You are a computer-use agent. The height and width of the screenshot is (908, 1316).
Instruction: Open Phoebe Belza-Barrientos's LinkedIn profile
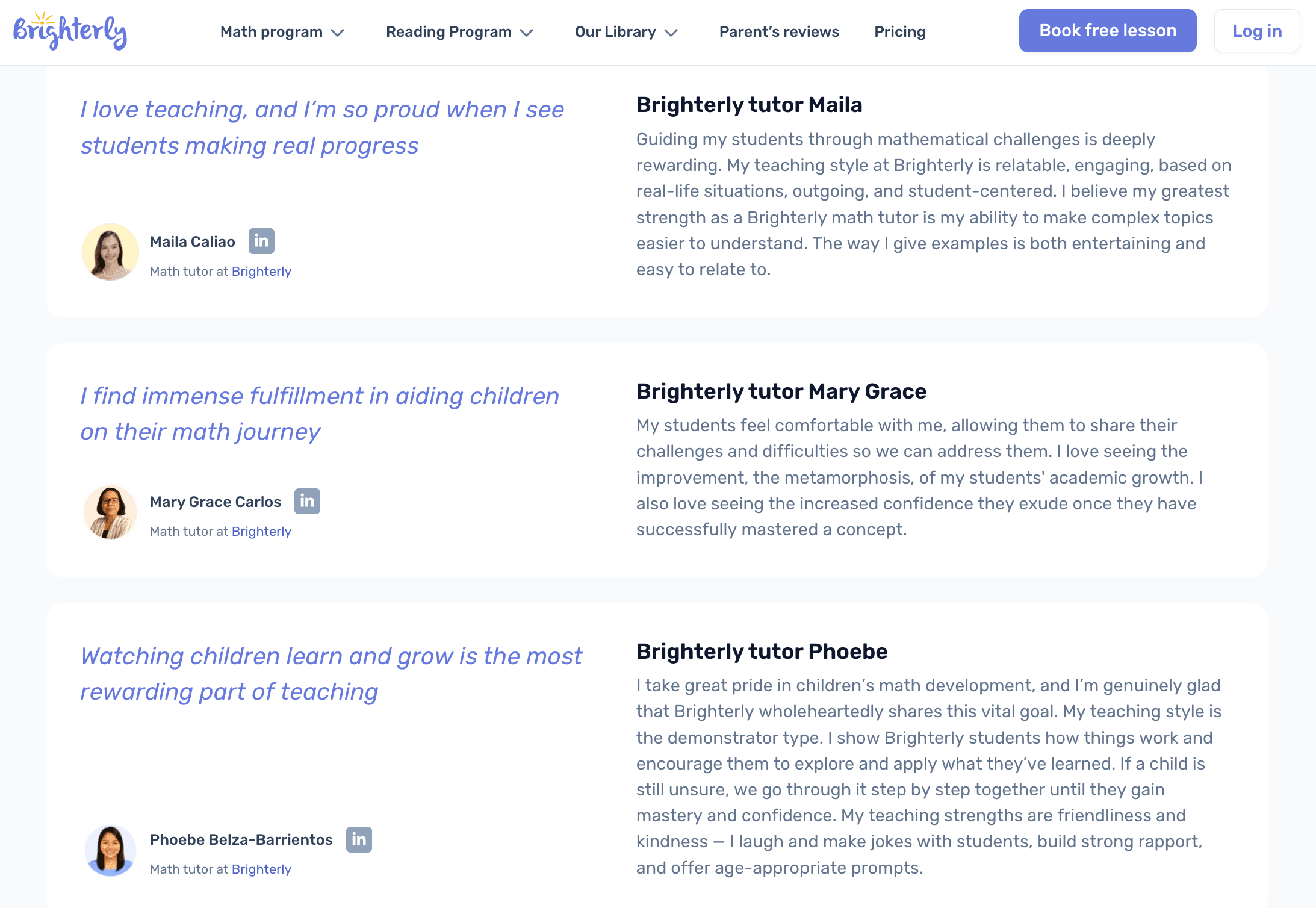359,839
